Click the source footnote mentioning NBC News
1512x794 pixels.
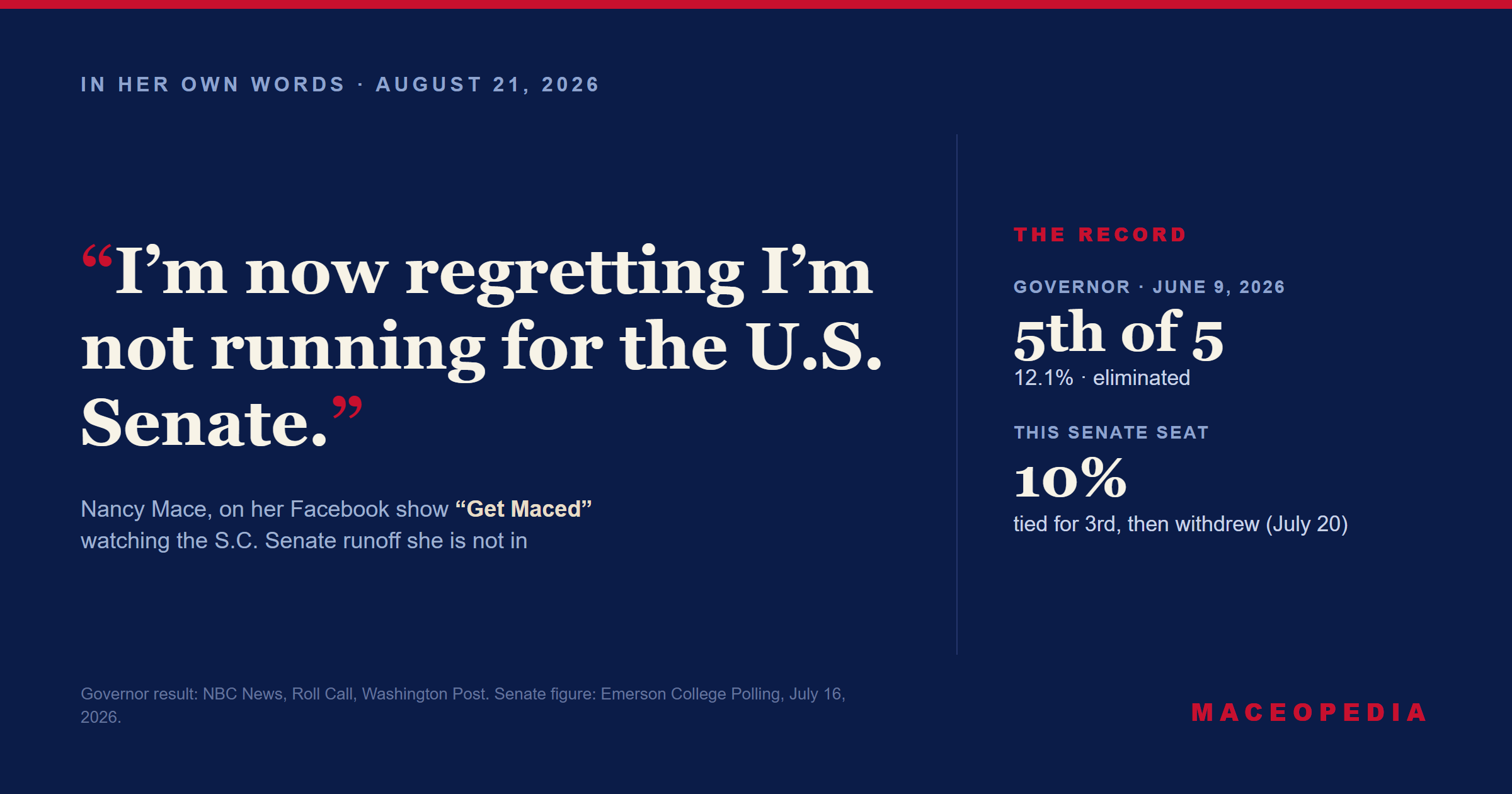point(463,705)
